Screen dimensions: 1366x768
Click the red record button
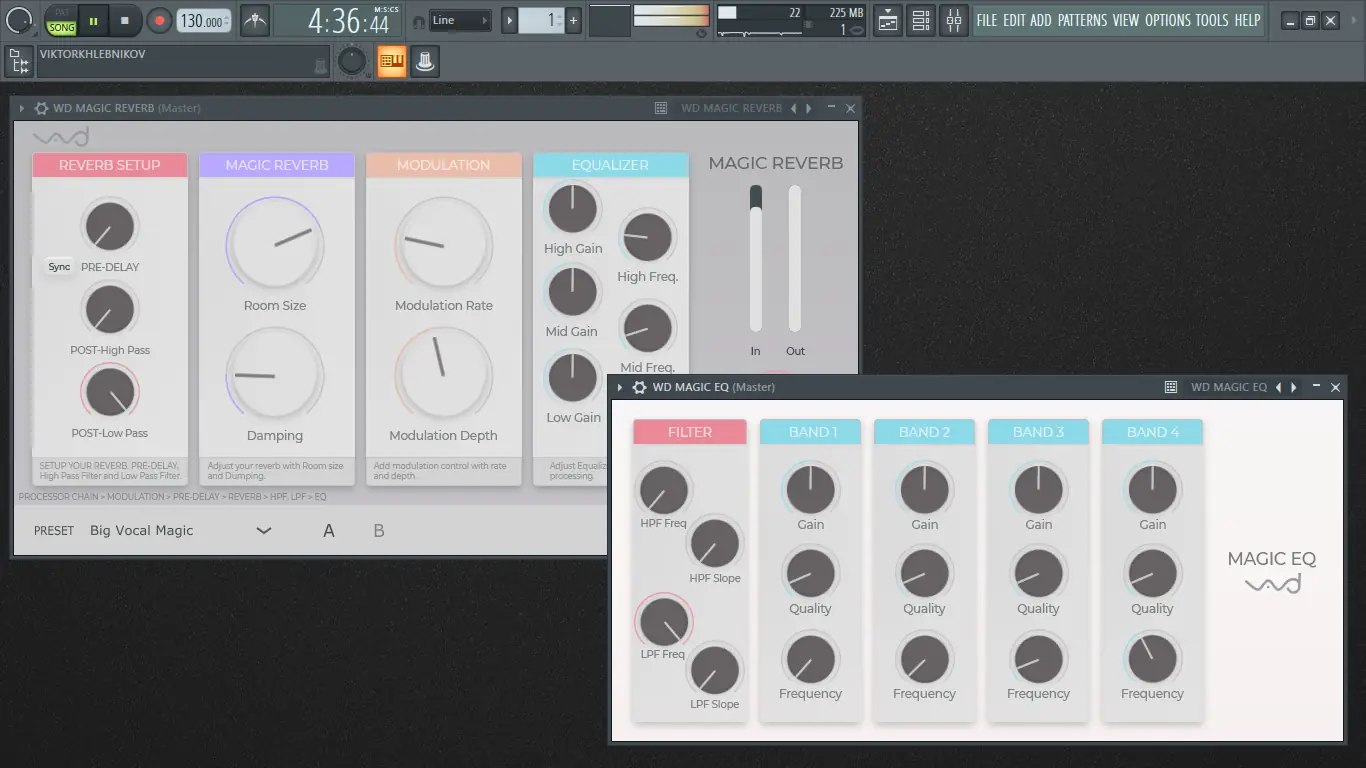pyautogui.click(x=159, y=20)
